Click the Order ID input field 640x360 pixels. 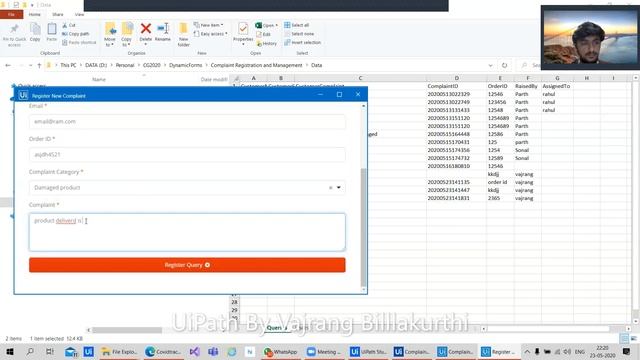pos(187,155)
